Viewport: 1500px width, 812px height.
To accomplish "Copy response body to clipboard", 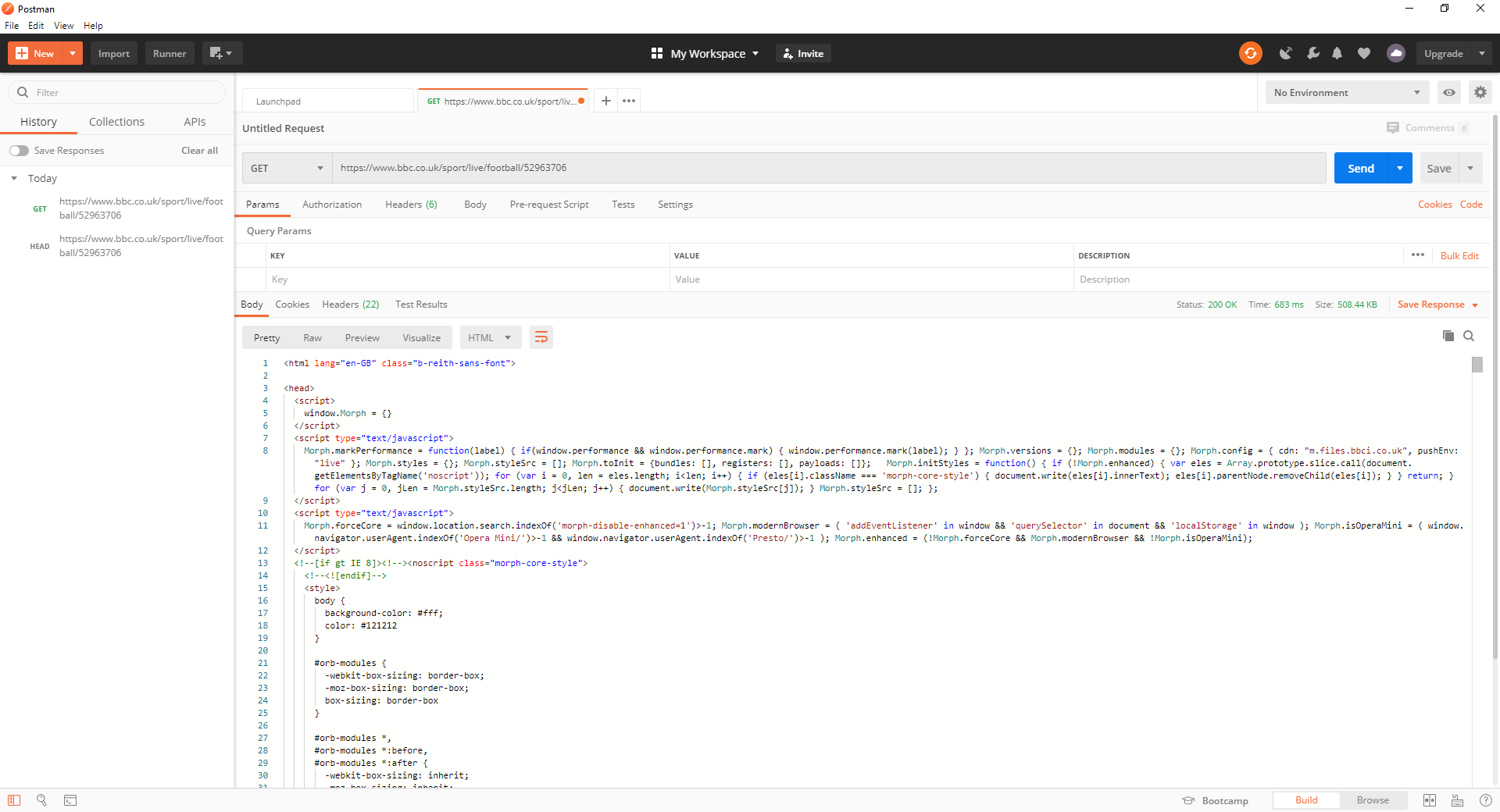I will point(1448,336).
